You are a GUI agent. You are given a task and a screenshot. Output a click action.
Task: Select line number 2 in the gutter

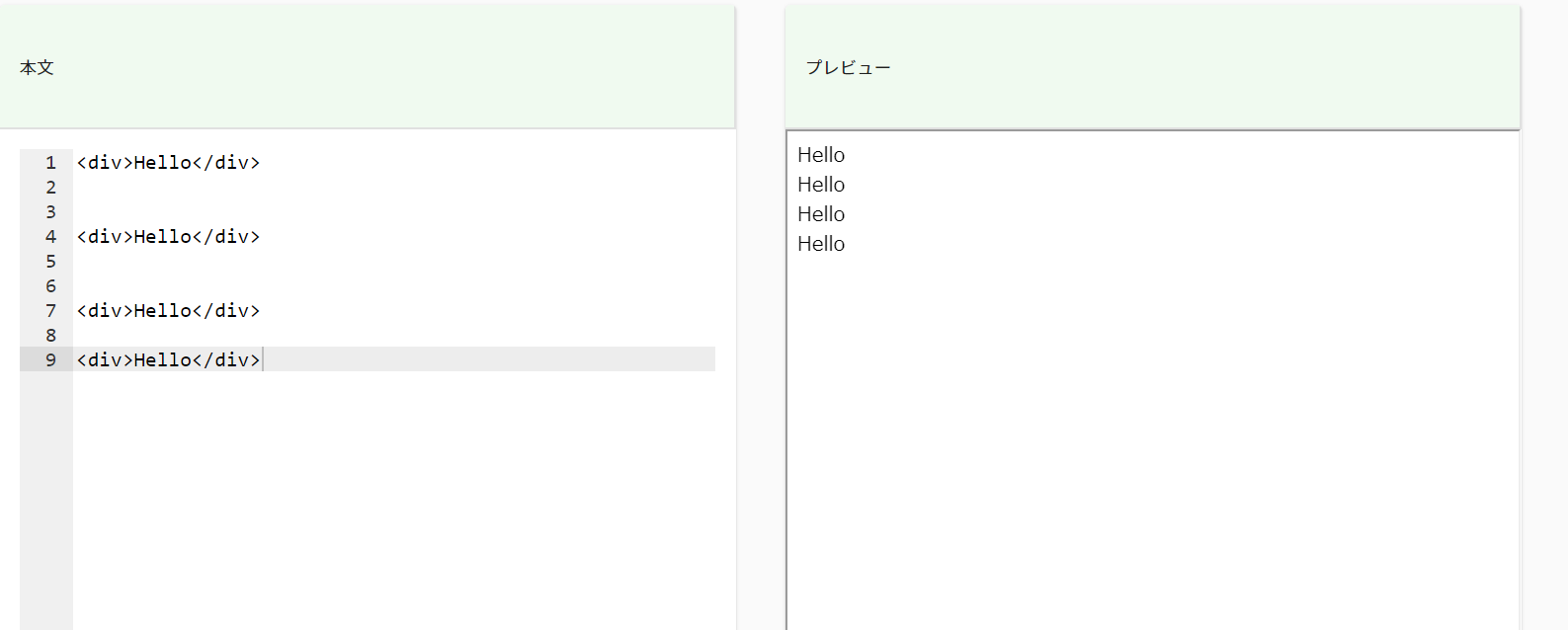(x=50, y=187)
